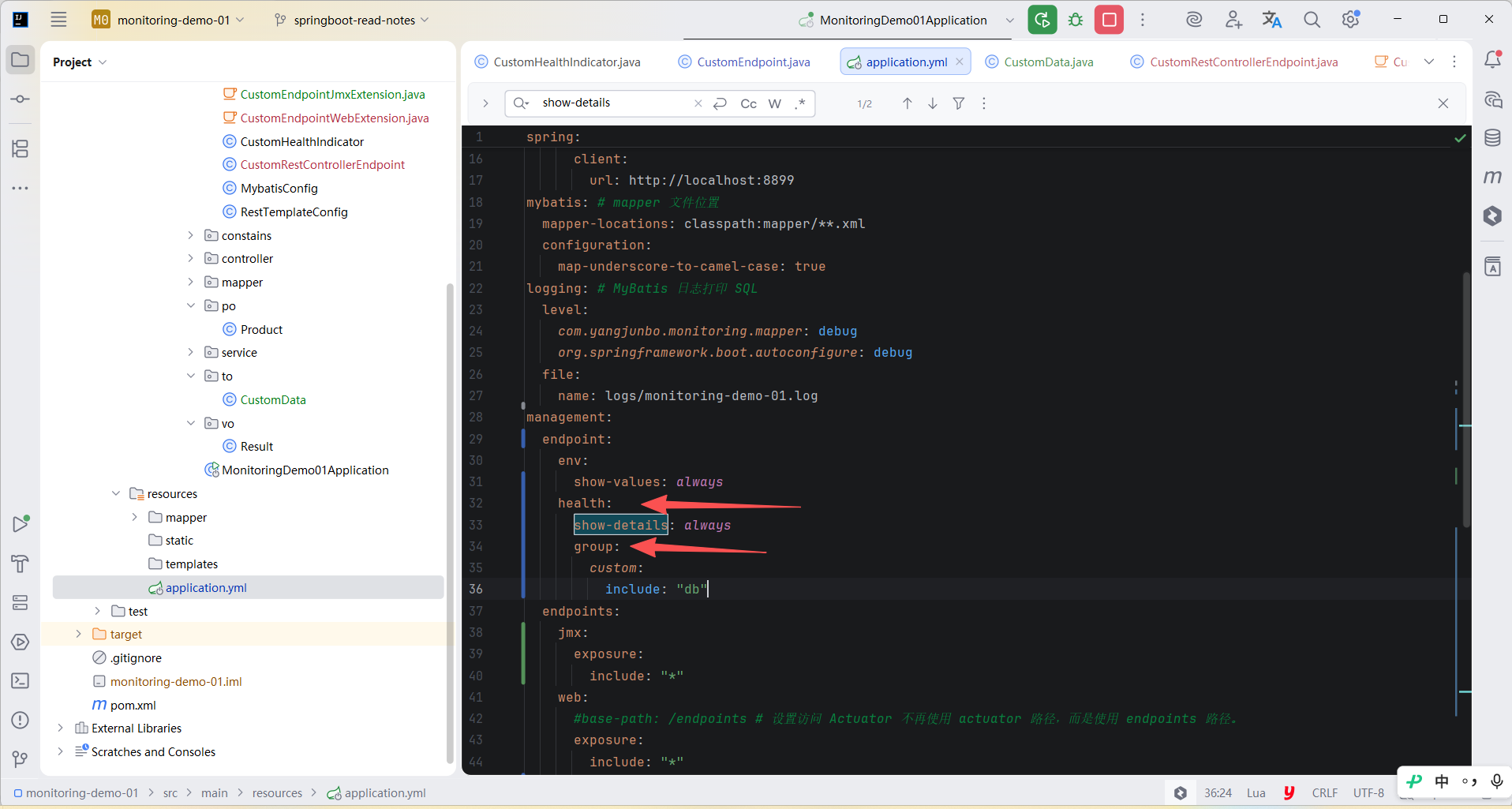The width and height of the screenshot is (1512, 809).
Task: Open the monitoring-demo-01 project dropdown
Action: [x=168, y=20]
